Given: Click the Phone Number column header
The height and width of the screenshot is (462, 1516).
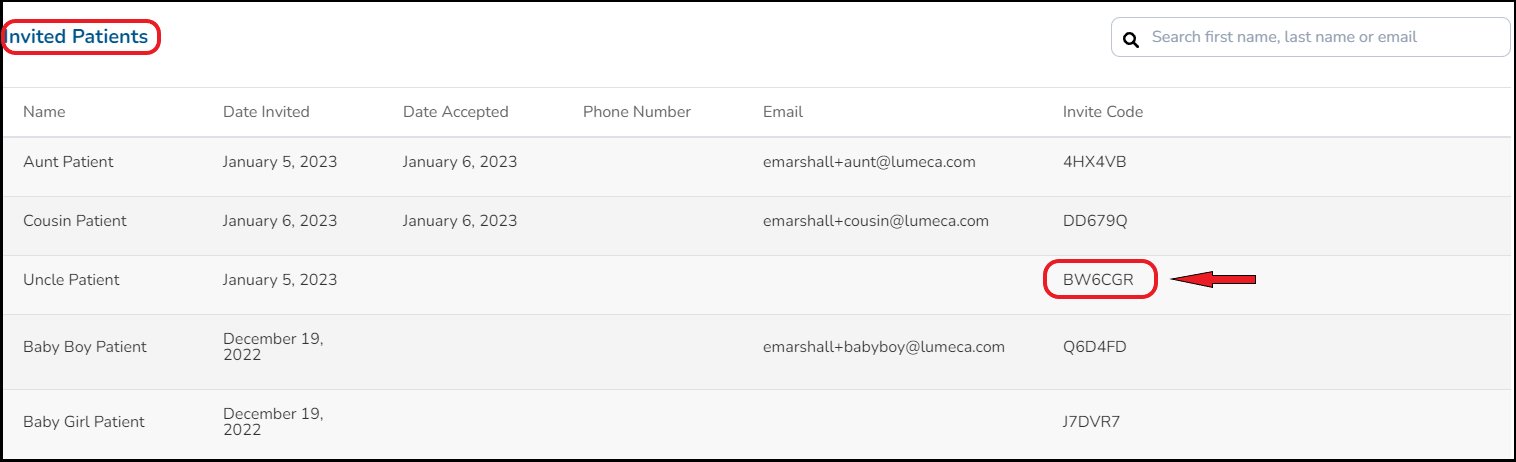Looking at the screenshot, I should [637, 112].
